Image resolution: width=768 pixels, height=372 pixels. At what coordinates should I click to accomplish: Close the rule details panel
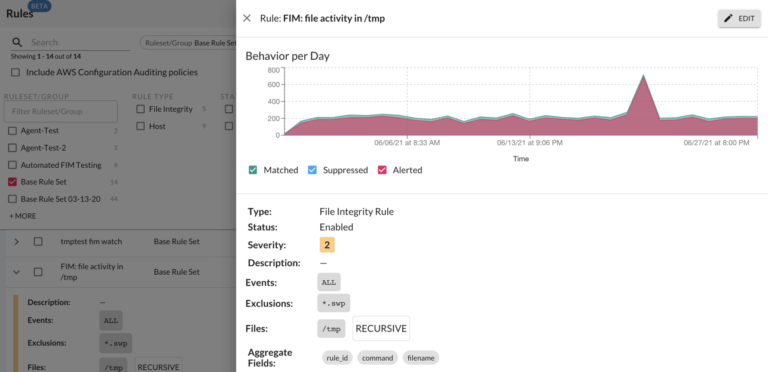247,18
